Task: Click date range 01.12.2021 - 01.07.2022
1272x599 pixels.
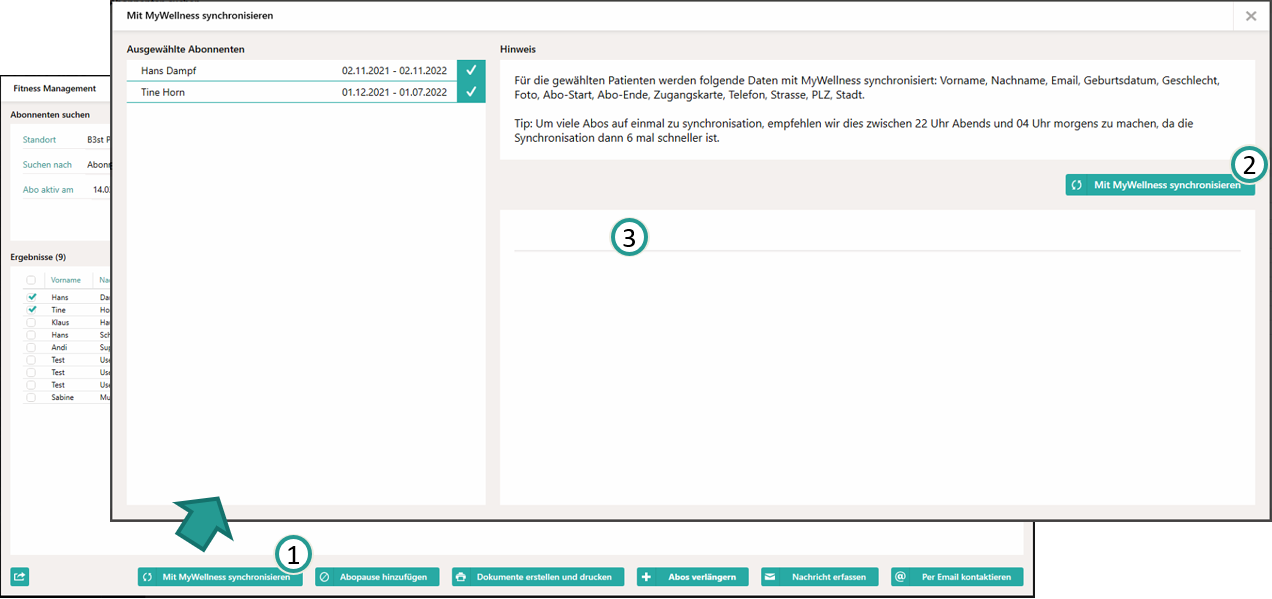Action: [394, 92]
